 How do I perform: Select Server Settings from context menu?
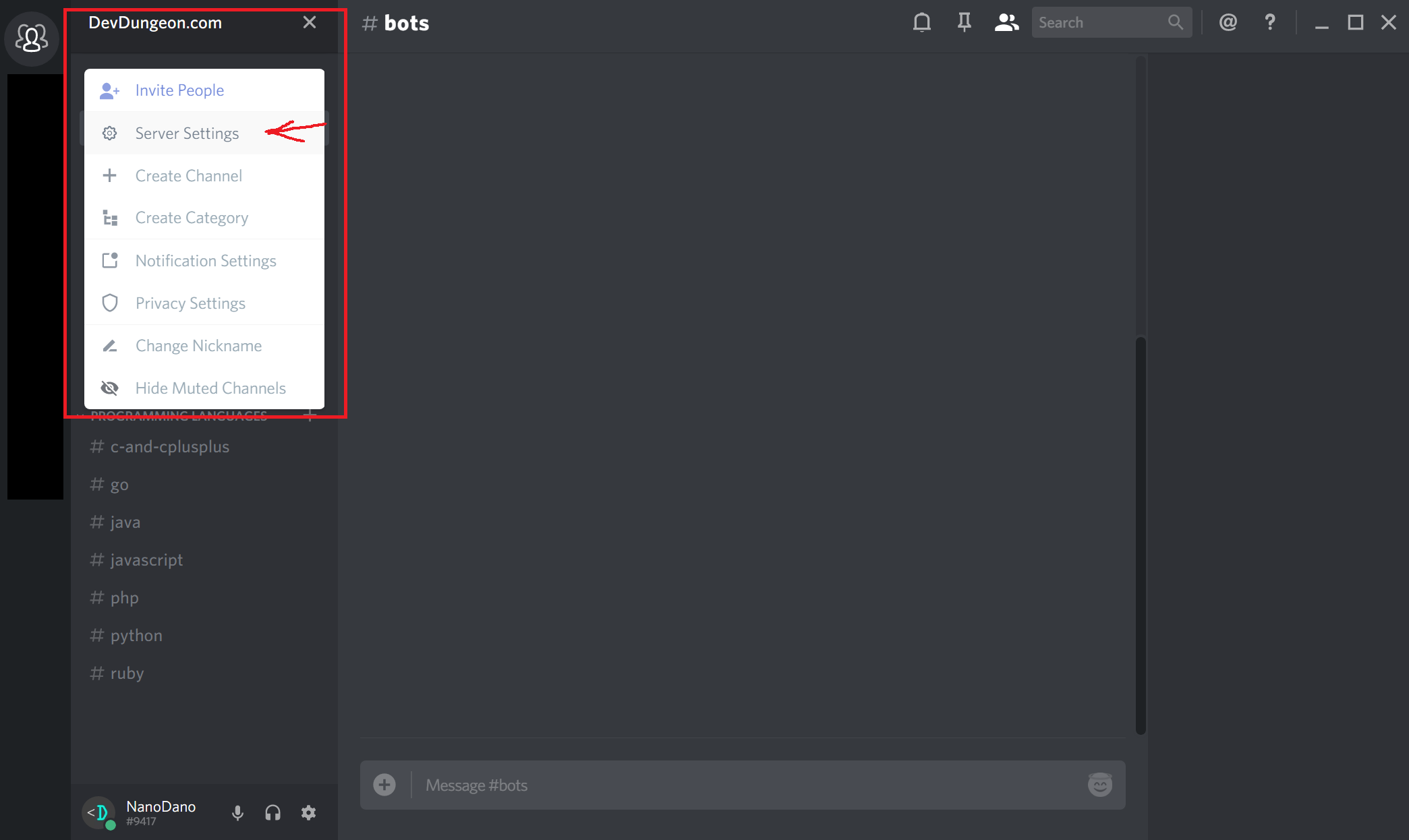point(187,133)
